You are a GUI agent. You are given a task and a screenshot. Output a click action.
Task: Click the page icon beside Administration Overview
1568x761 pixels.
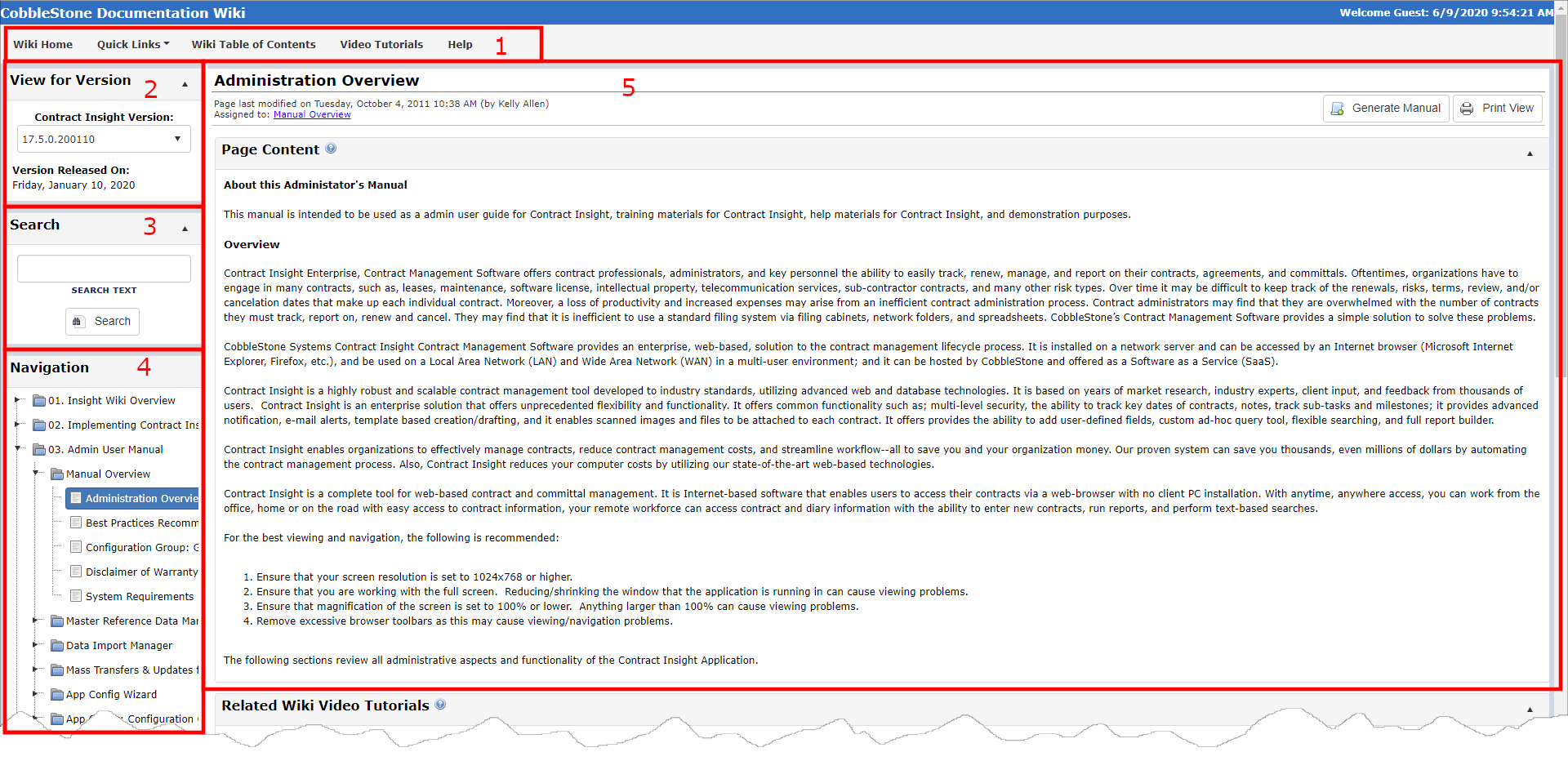click(x=76, y=498)
